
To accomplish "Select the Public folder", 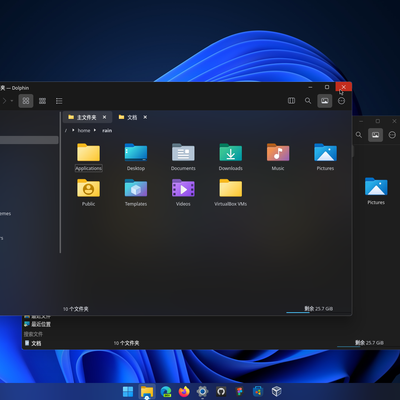I will 88,192.
